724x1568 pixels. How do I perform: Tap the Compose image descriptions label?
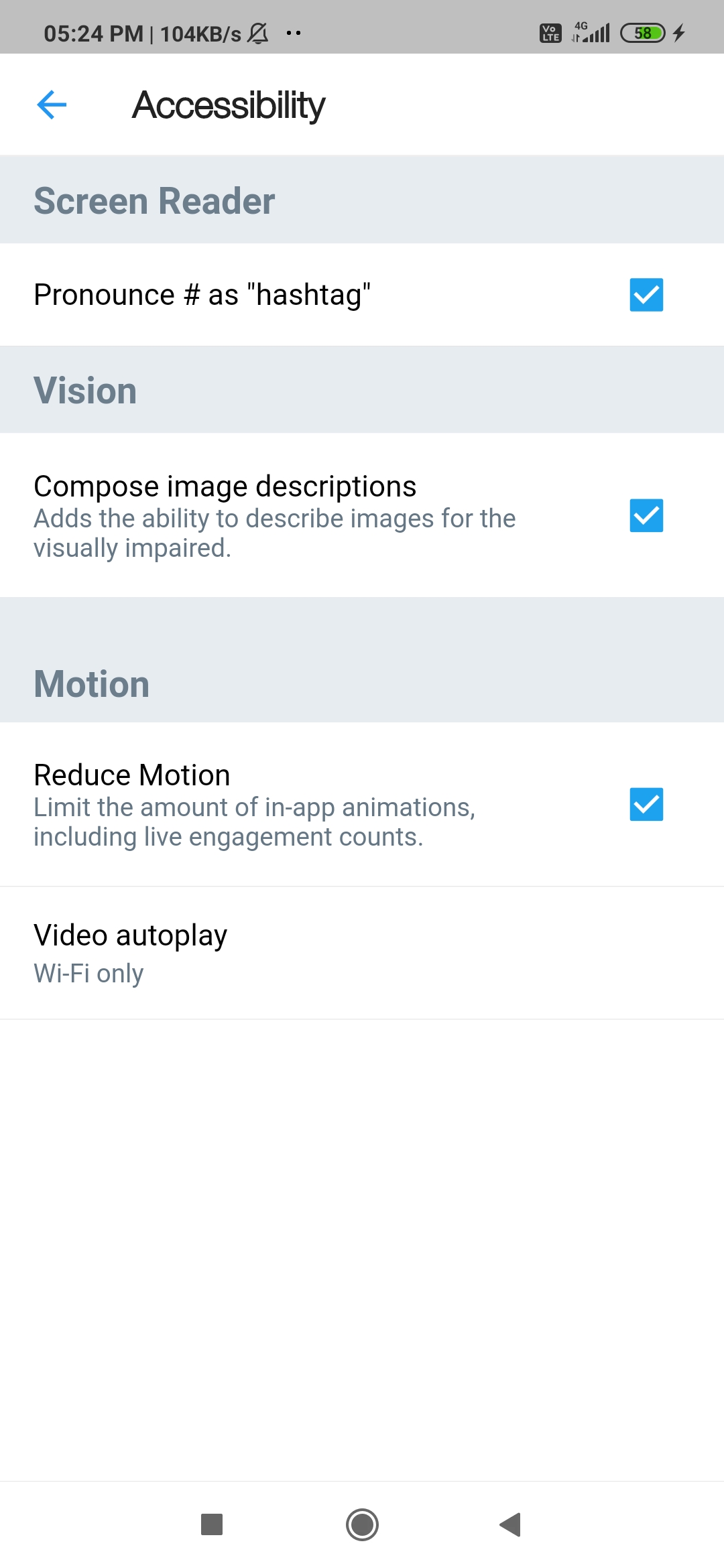(x=225, y=486)
